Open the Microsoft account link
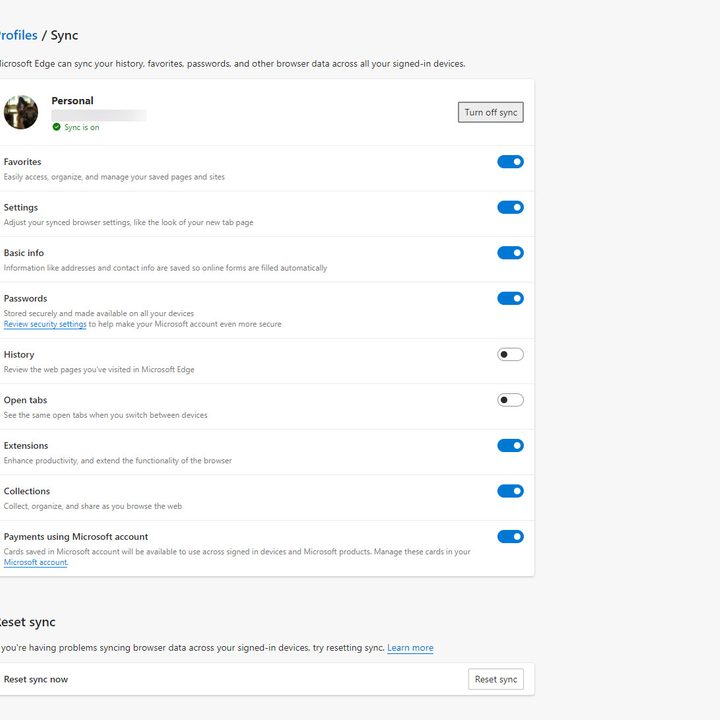The image size is (720, 720). click(35, 562)
